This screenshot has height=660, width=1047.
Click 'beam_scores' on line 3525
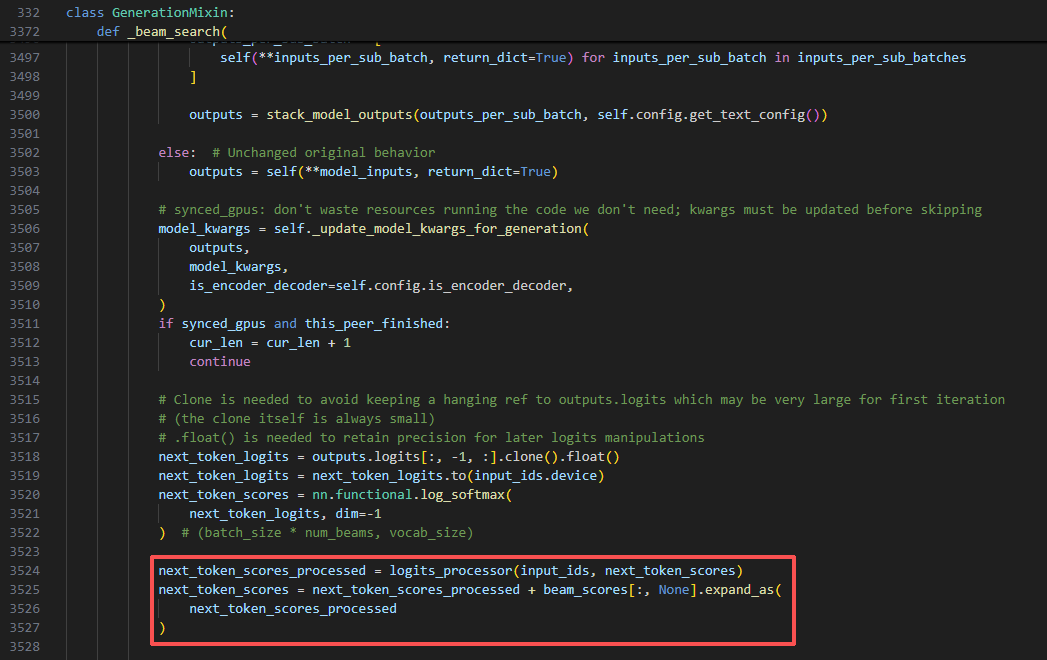[x=585, y=590]
